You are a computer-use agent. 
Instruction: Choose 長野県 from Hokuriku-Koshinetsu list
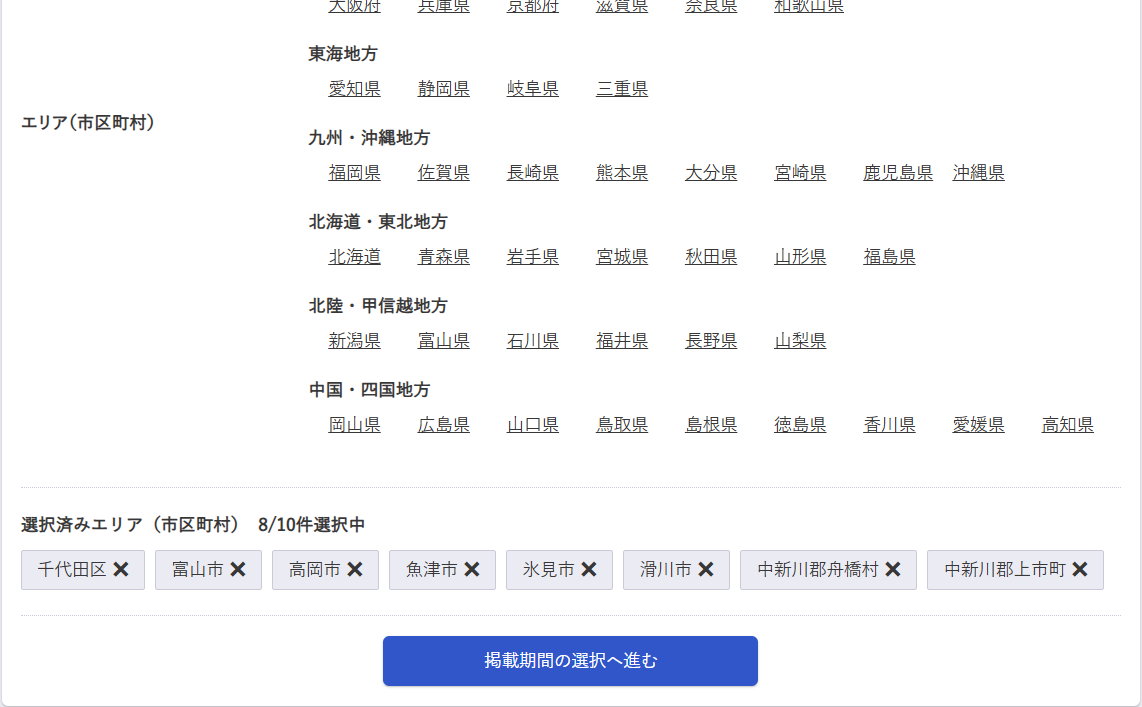click(x=711, y=341)
